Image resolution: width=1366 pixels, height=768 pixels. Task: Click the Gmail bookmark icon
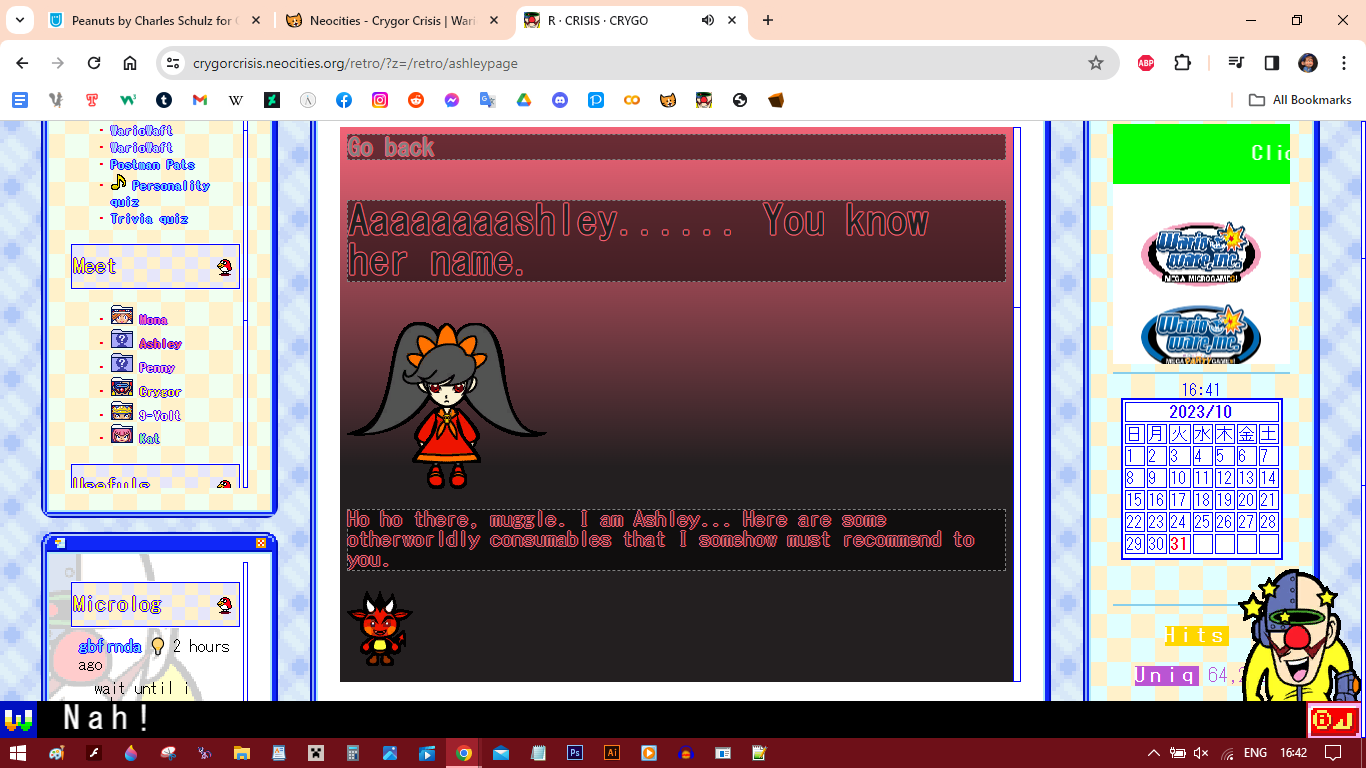point(200,100)
